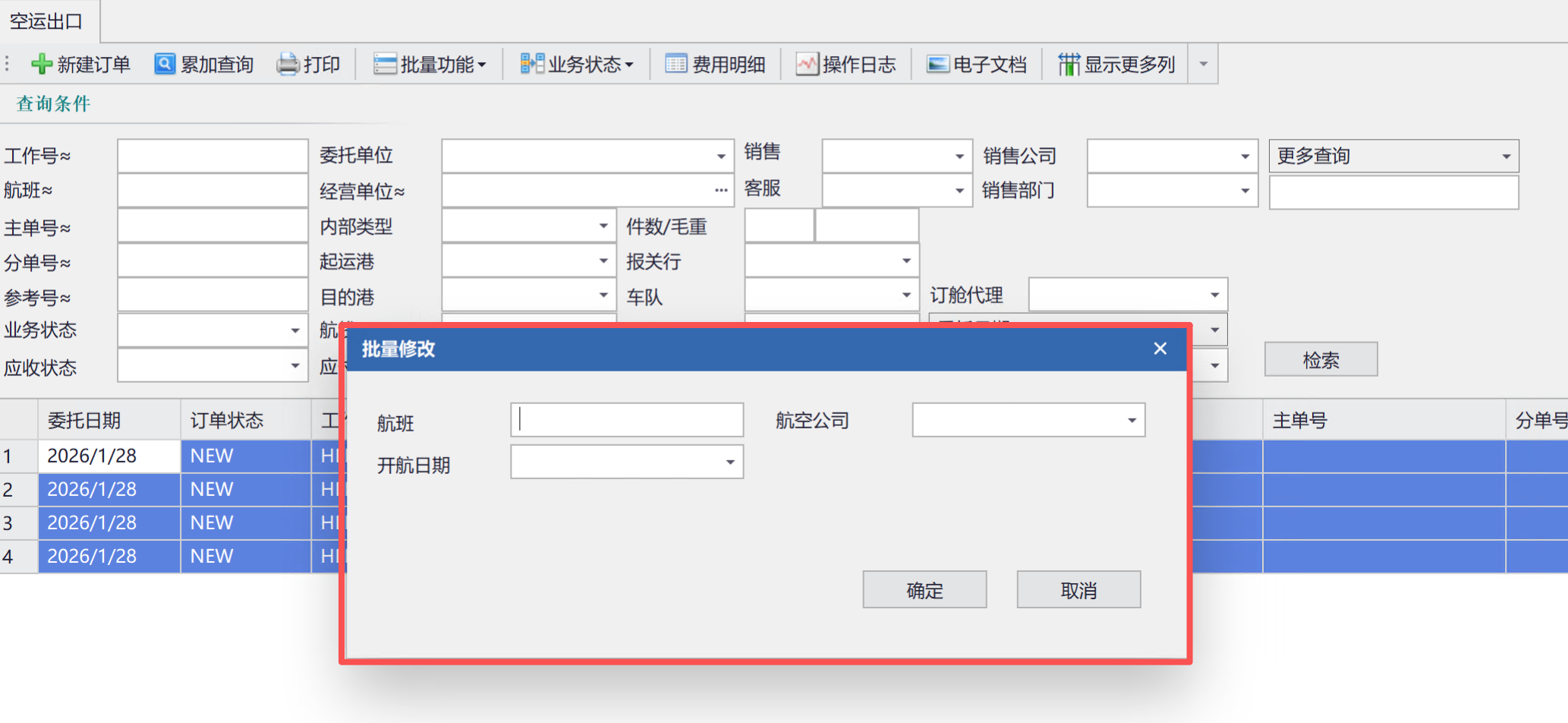The width and height of the screenshot is (1568, 723).
Task: Open the 批量功能 batch functions menu
Action: click(430, 64)
